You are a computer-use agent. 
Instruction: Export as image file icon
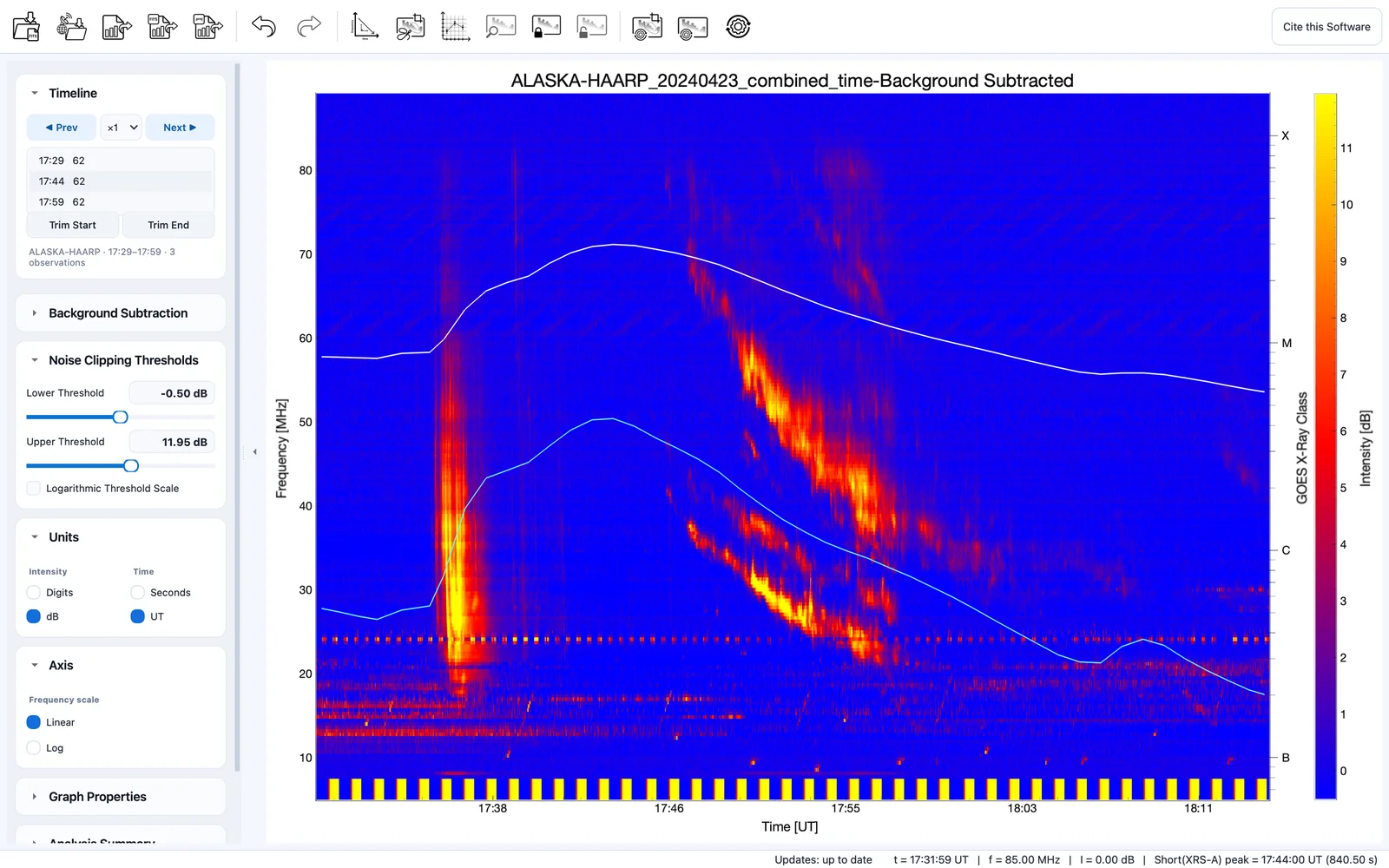coord(207,26)
